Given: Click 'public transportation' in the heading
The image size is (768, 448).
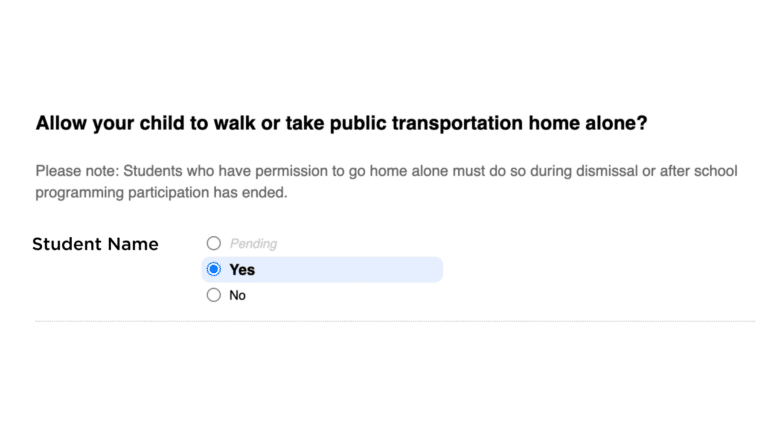Looking at the screenshot, I should tap(427, 123).
